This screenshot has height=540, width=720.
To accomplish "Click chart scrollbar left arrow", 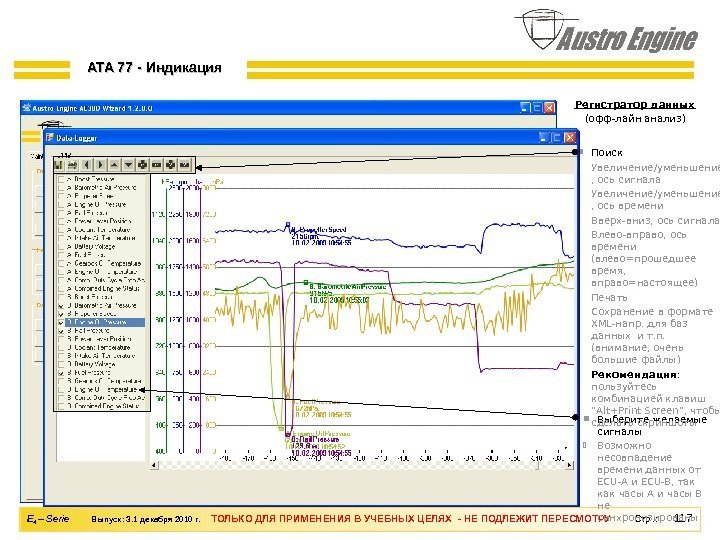I will point(155,465).
